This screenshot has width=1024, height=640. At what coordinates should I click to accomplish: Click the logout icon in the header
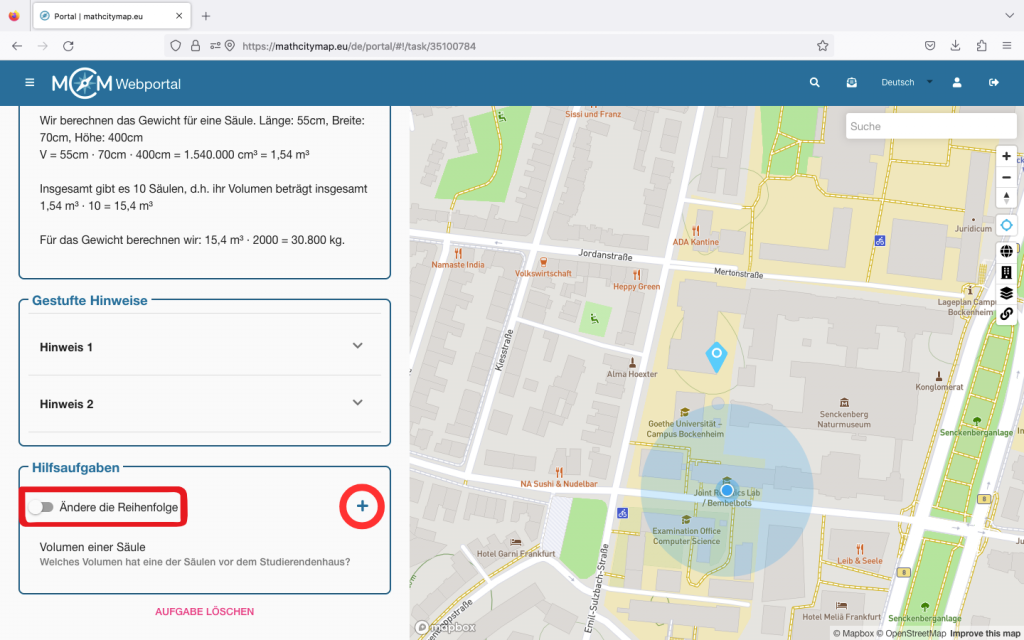(994, 83)
